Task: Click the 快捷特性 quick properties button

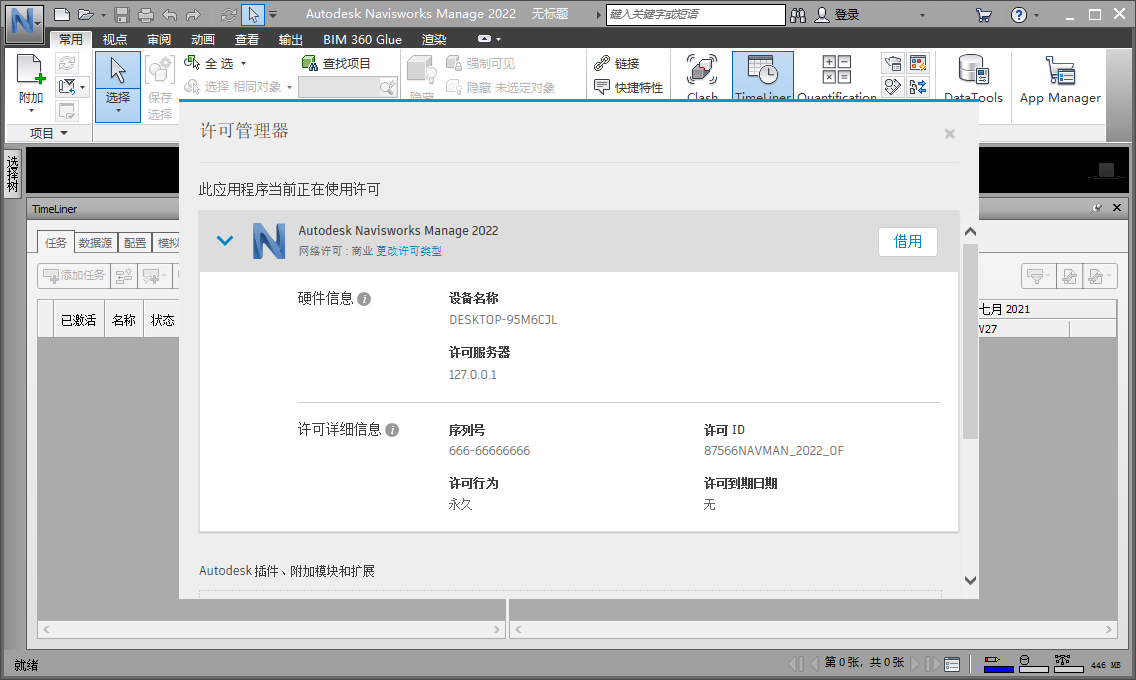Action: click(x=628, y=88)
